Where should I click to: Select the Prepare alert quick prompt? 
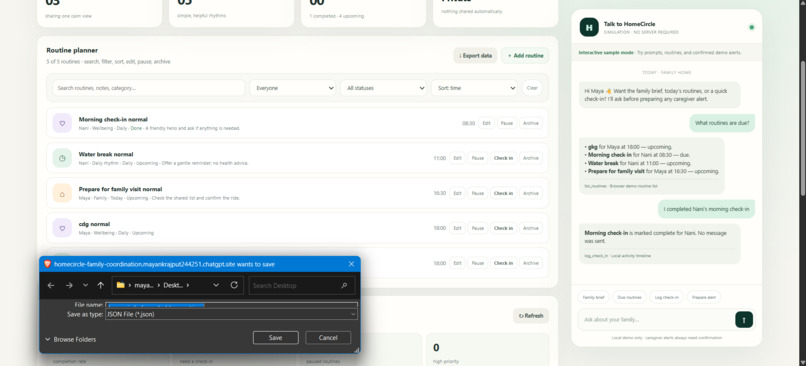[704, 297]
